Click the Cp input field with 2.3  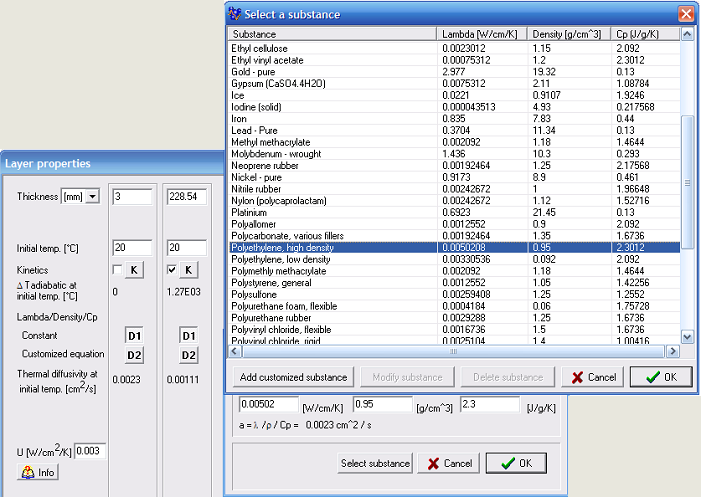click(490, 404)
